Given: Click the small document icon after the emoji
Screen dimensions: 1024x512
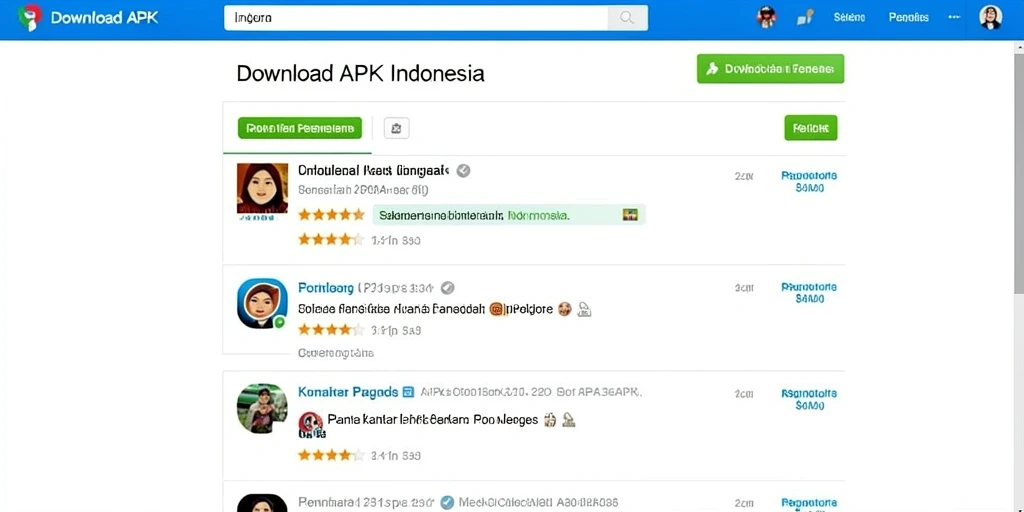Looking at the screenshot, I should (x=584, y=310).
